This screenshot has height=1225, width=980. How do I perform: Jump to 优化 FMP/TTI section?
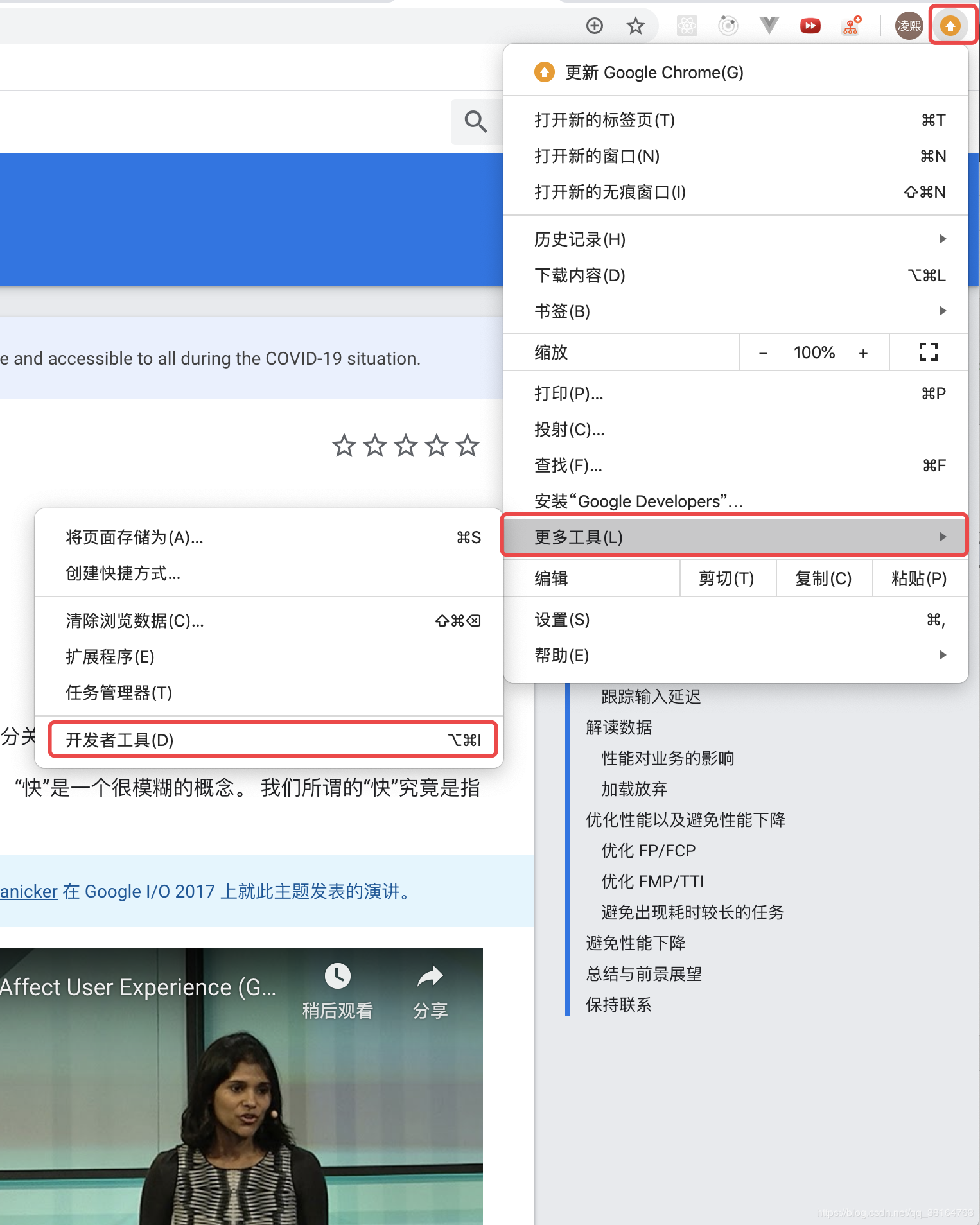pos(652,882)
